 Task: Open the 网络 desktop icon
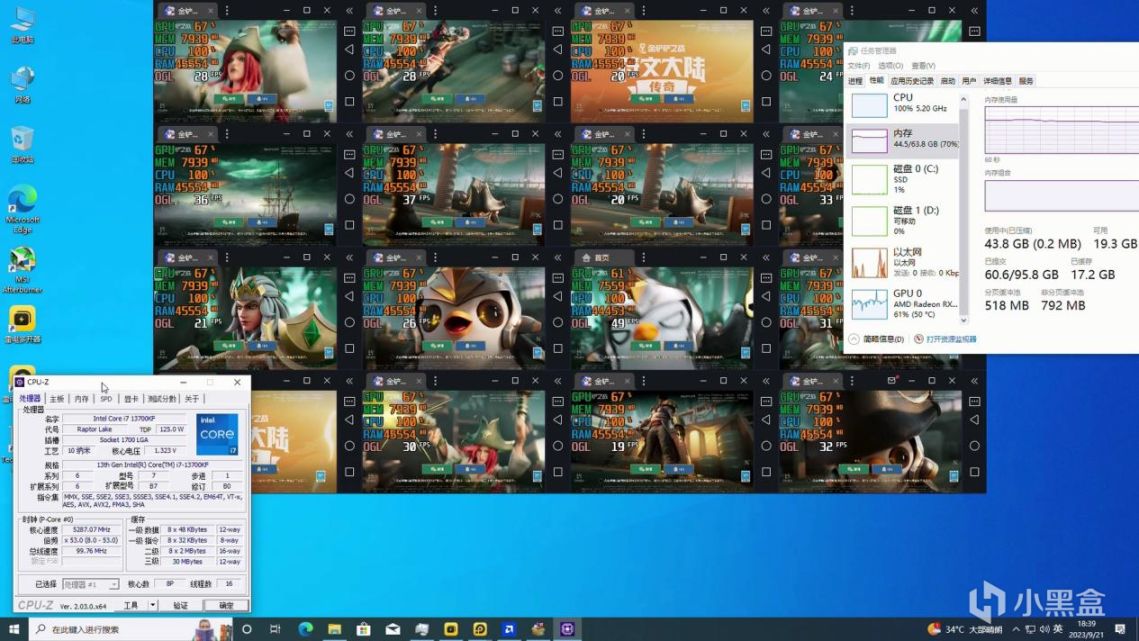23,84
